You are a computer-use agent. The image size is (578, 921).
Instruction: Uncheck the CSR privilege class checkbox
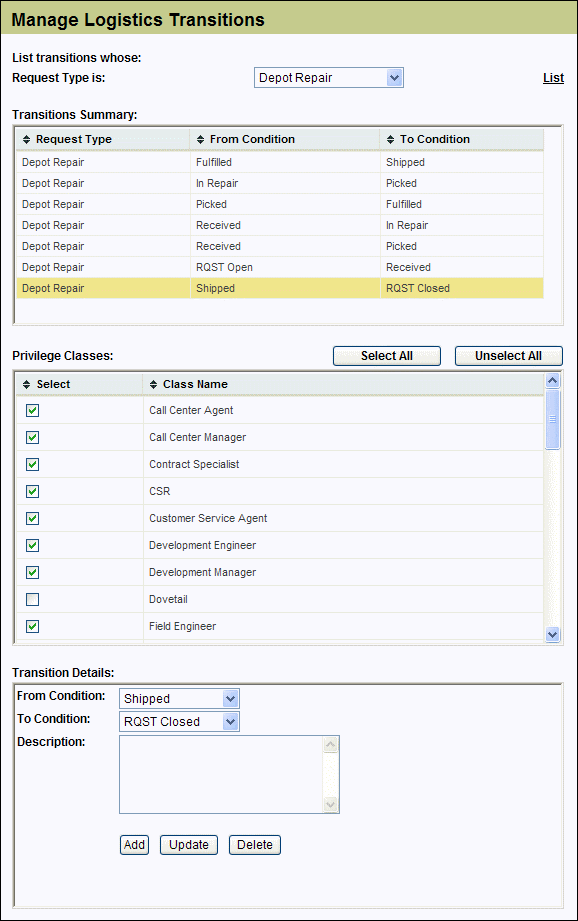pos(32,491)
